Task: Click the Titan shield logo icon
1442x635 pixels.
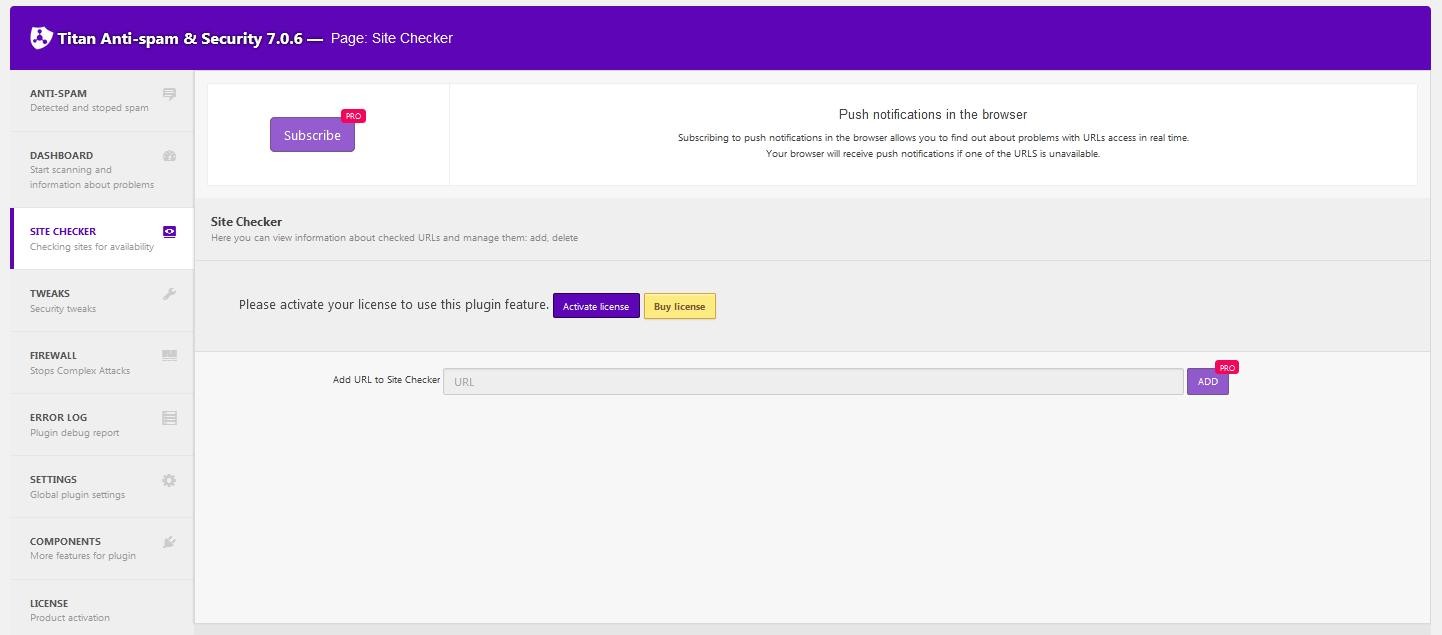Action: click(41, 38)
